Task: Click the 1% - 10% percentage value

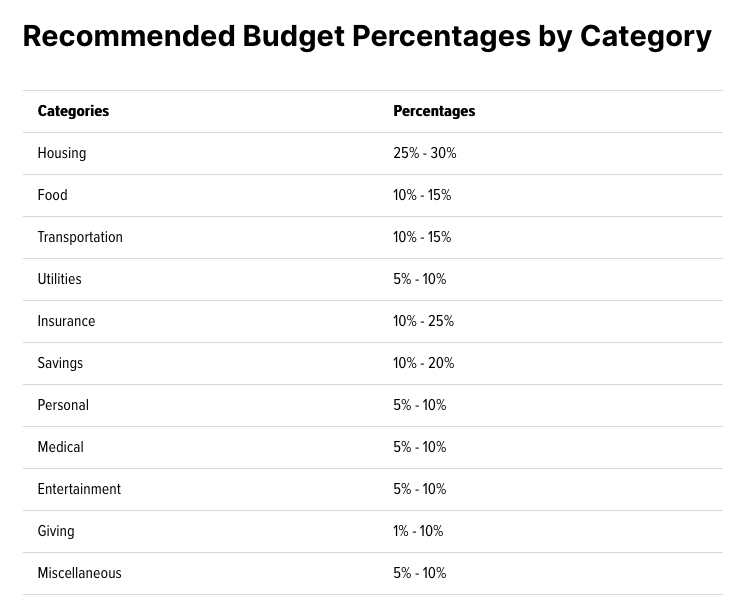Action: click(x=418, y=531)
